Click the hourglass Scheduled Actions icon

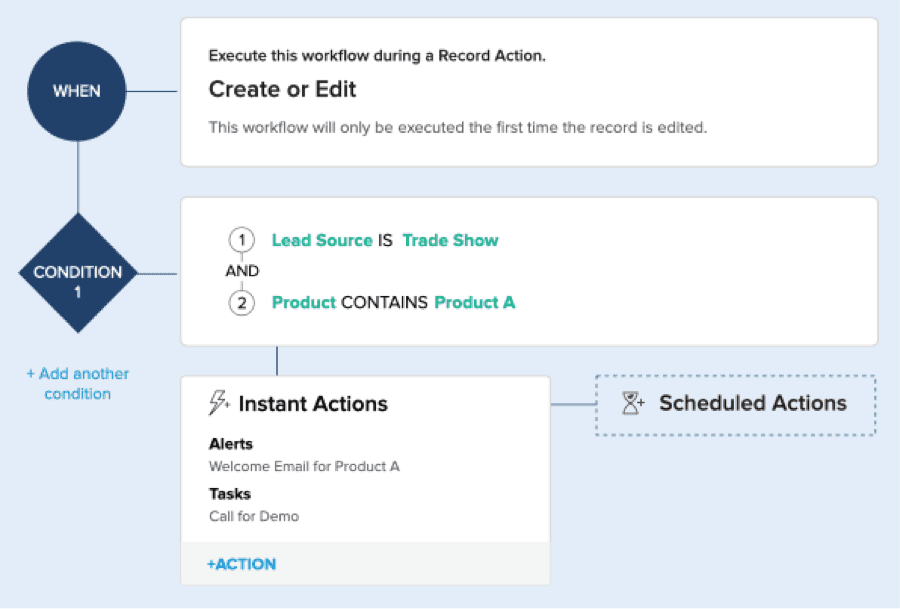(x=633, y=403)
